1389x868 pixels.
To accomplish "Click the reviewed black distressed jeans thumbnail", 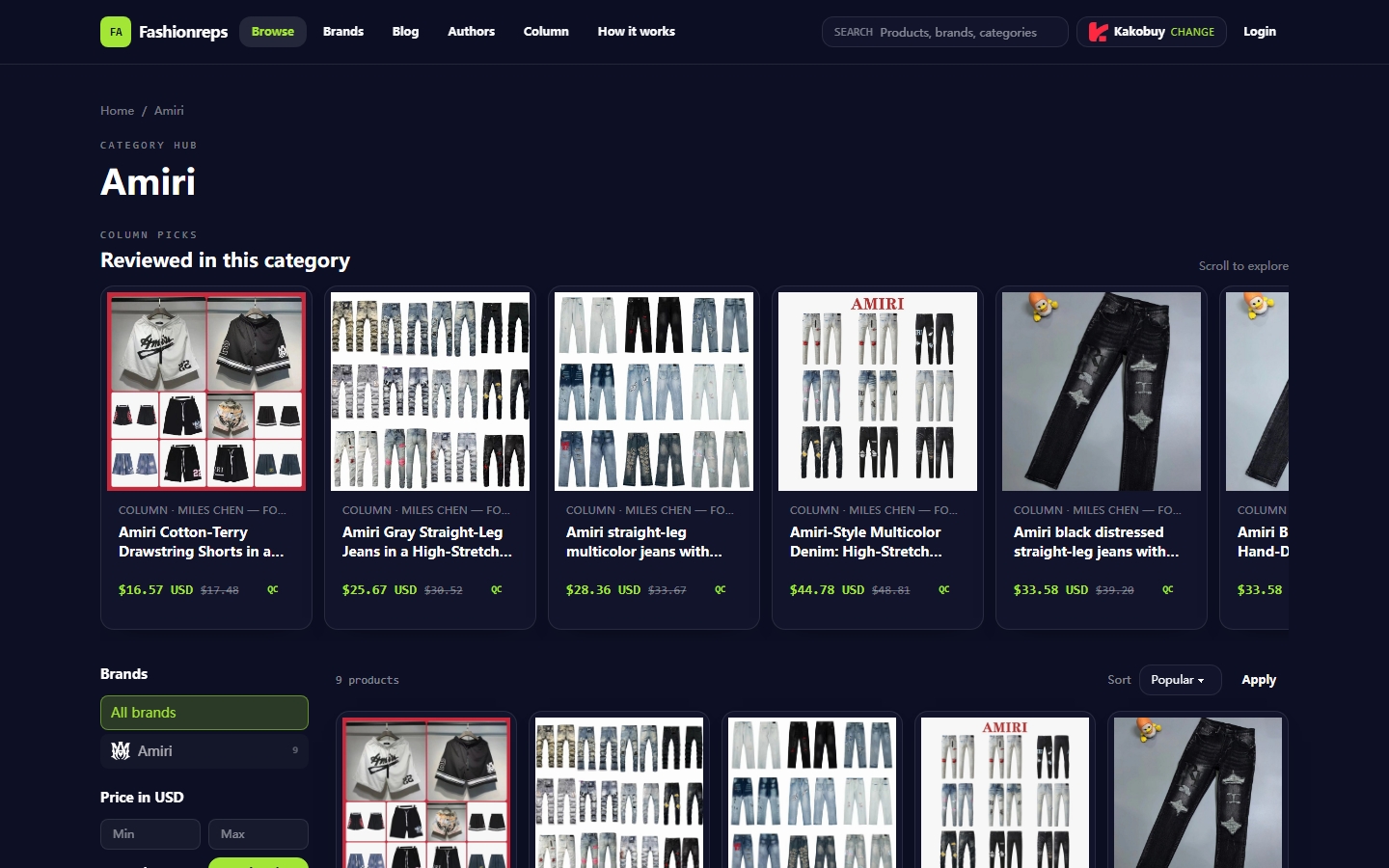I will click(1102, 392).
